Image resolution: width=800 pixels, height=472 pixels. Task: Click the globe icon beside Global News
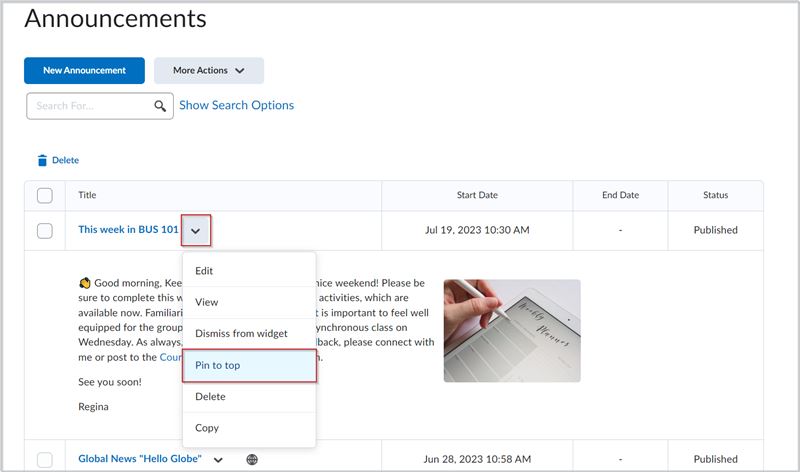tap(252, 459)
